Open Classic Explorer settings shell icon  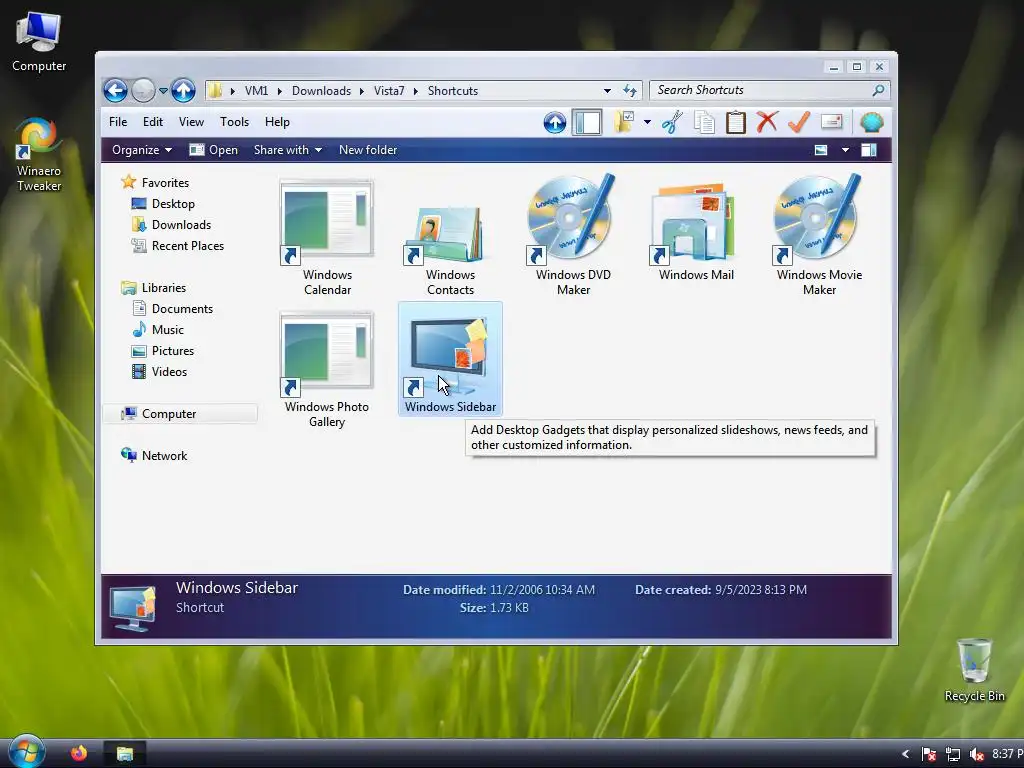coord(872,122)
